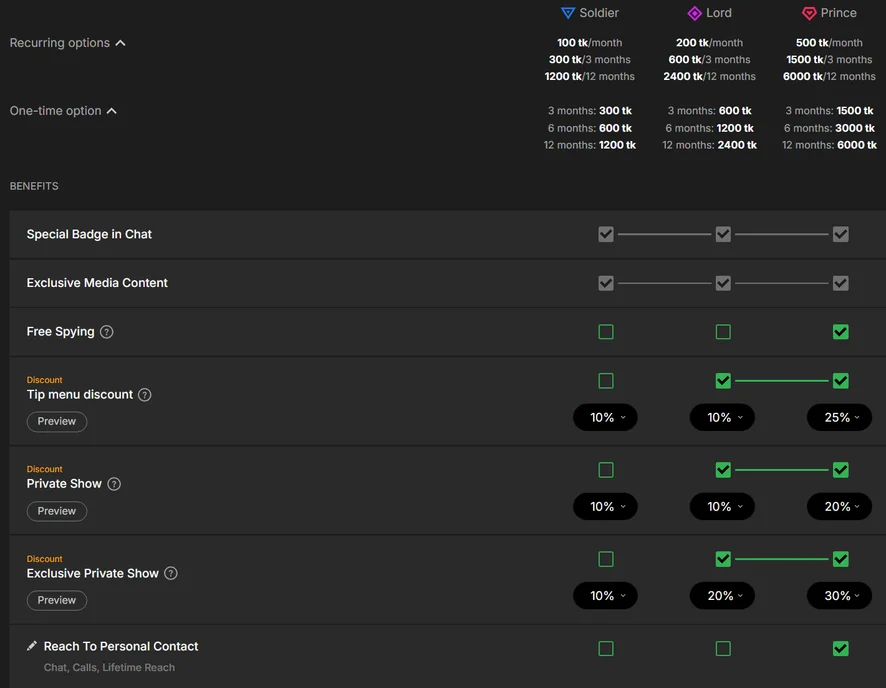This screenshot has width=886, height=688.
Task: Enable Free Spying for the Soldier tier
Action: pos(606,332)
